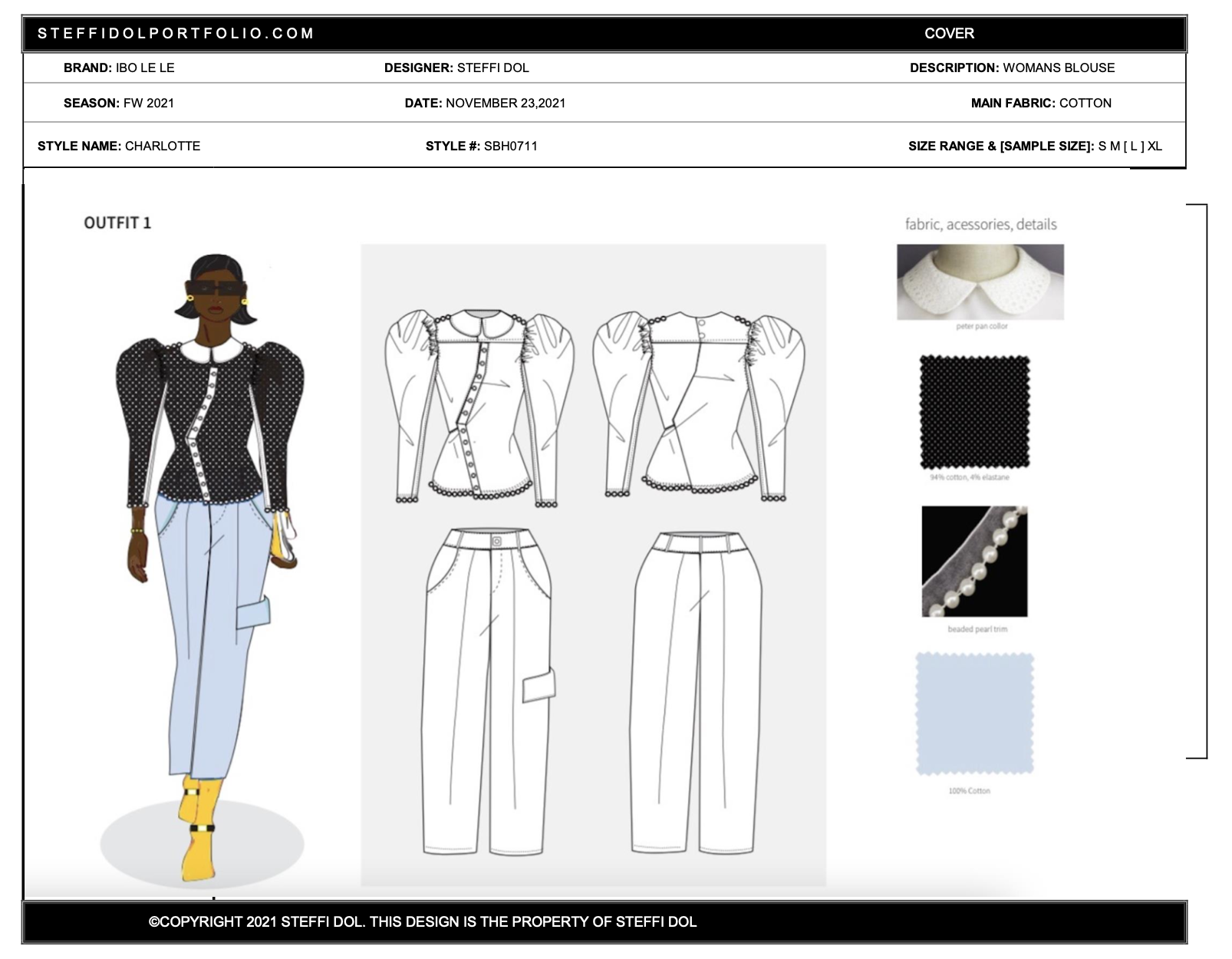Screen dimensions: 1232x959
Task: Click the STYLE #: SBH0711 text
Action: [482, 146]
